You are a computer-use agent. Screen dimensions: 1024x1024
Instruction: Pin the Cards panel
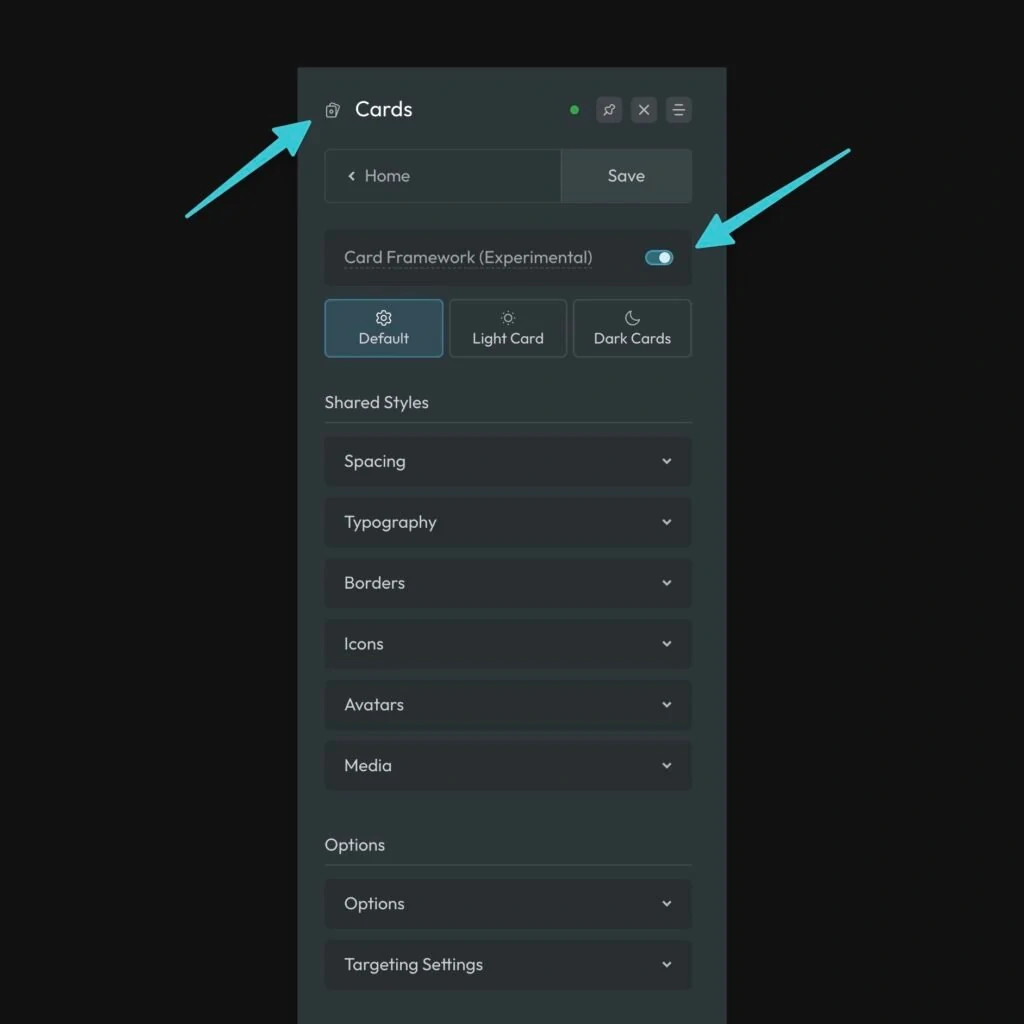609,110
